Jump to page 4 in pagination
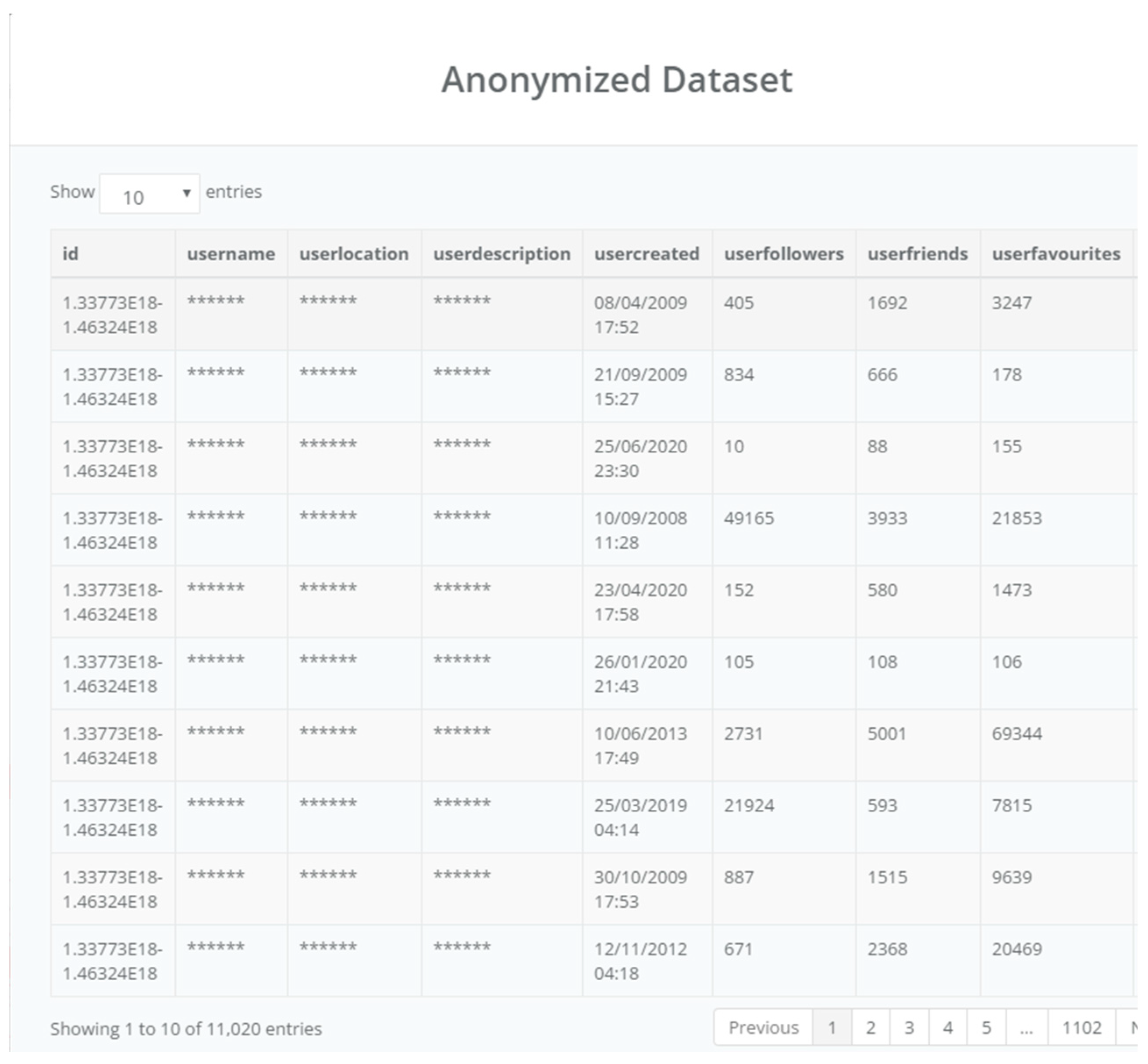Screen dimensions: 1148x1064 point(948,1028)
